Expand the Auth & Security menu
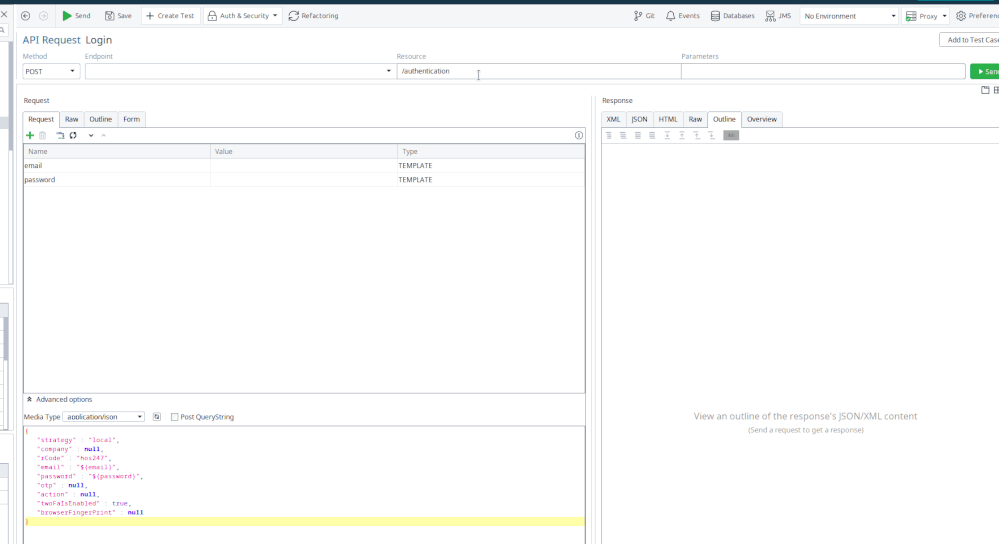The image size is (999, 544). coord(242,16)
